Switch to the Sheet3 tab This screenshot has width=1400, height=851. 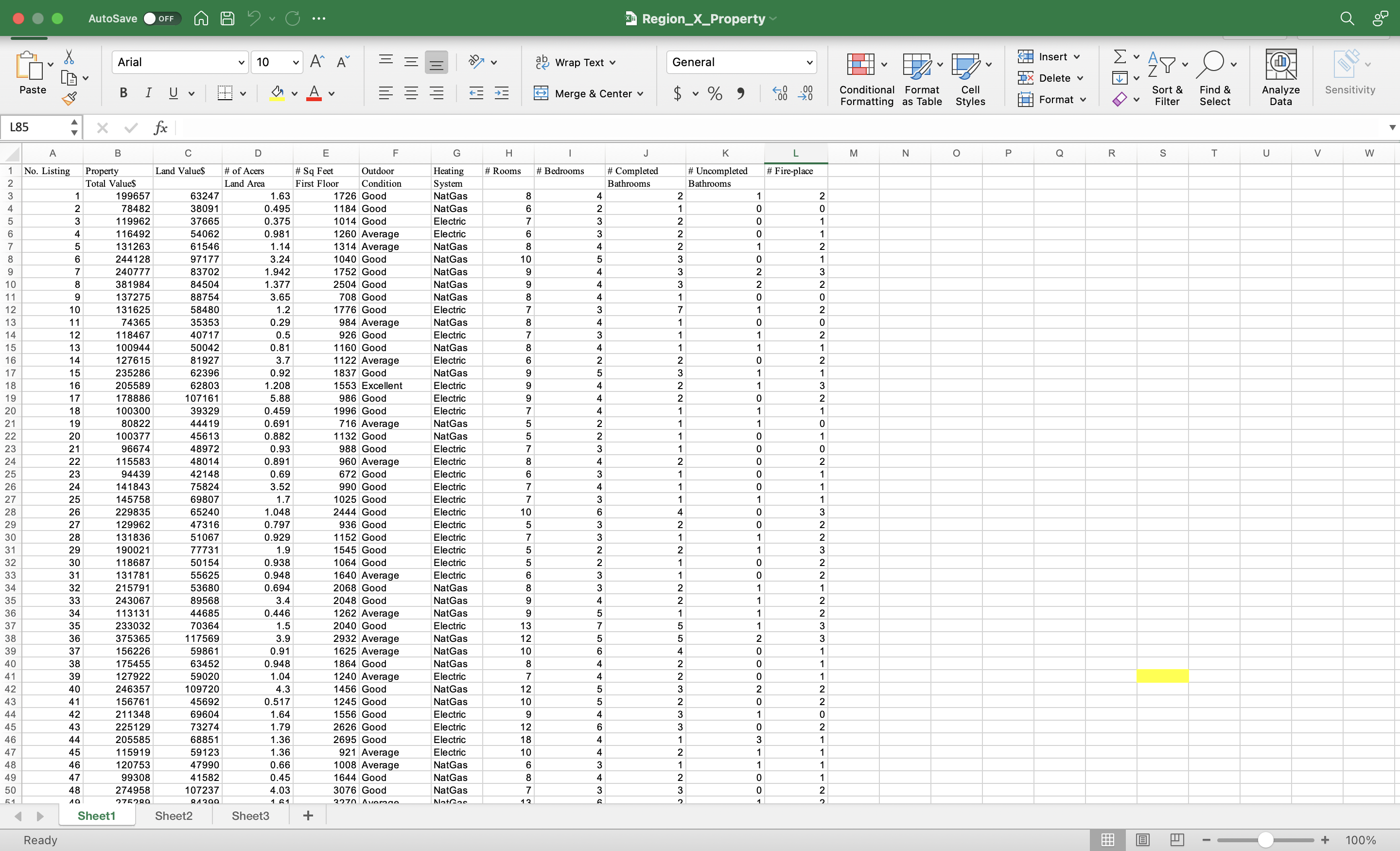(x=250, y=816)
